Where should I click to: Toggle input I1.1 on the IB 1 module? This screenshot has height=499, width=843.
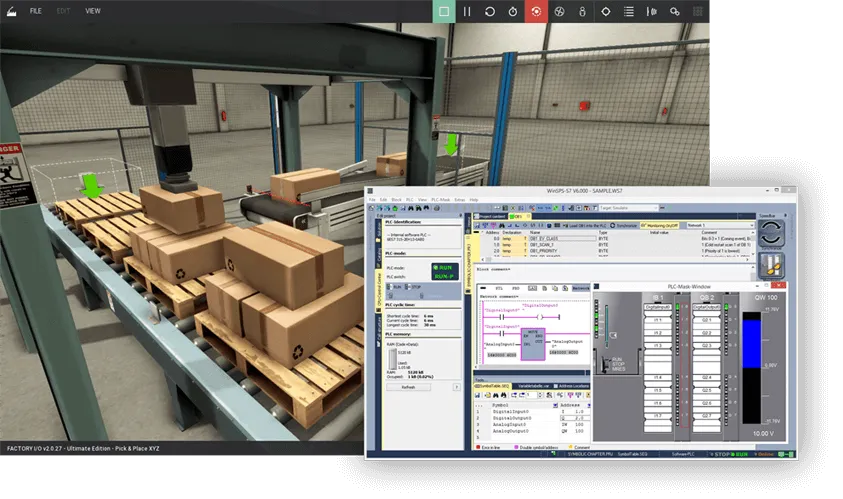click(x=658, y=319)
